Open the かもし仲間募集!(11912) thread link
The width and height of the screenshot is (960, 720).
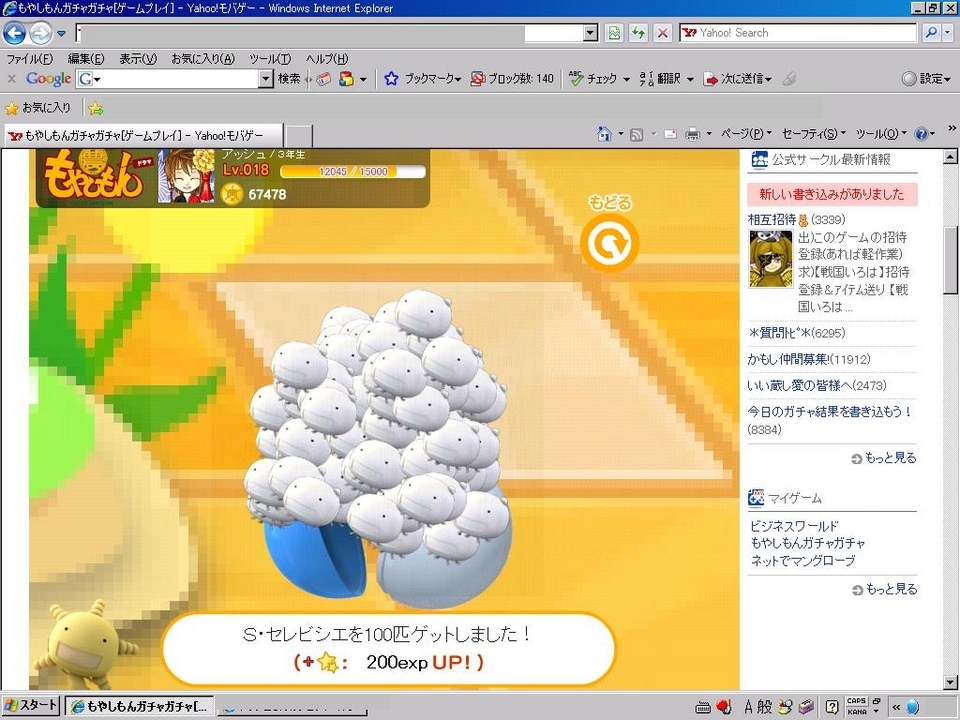click(x=809, y=359)
